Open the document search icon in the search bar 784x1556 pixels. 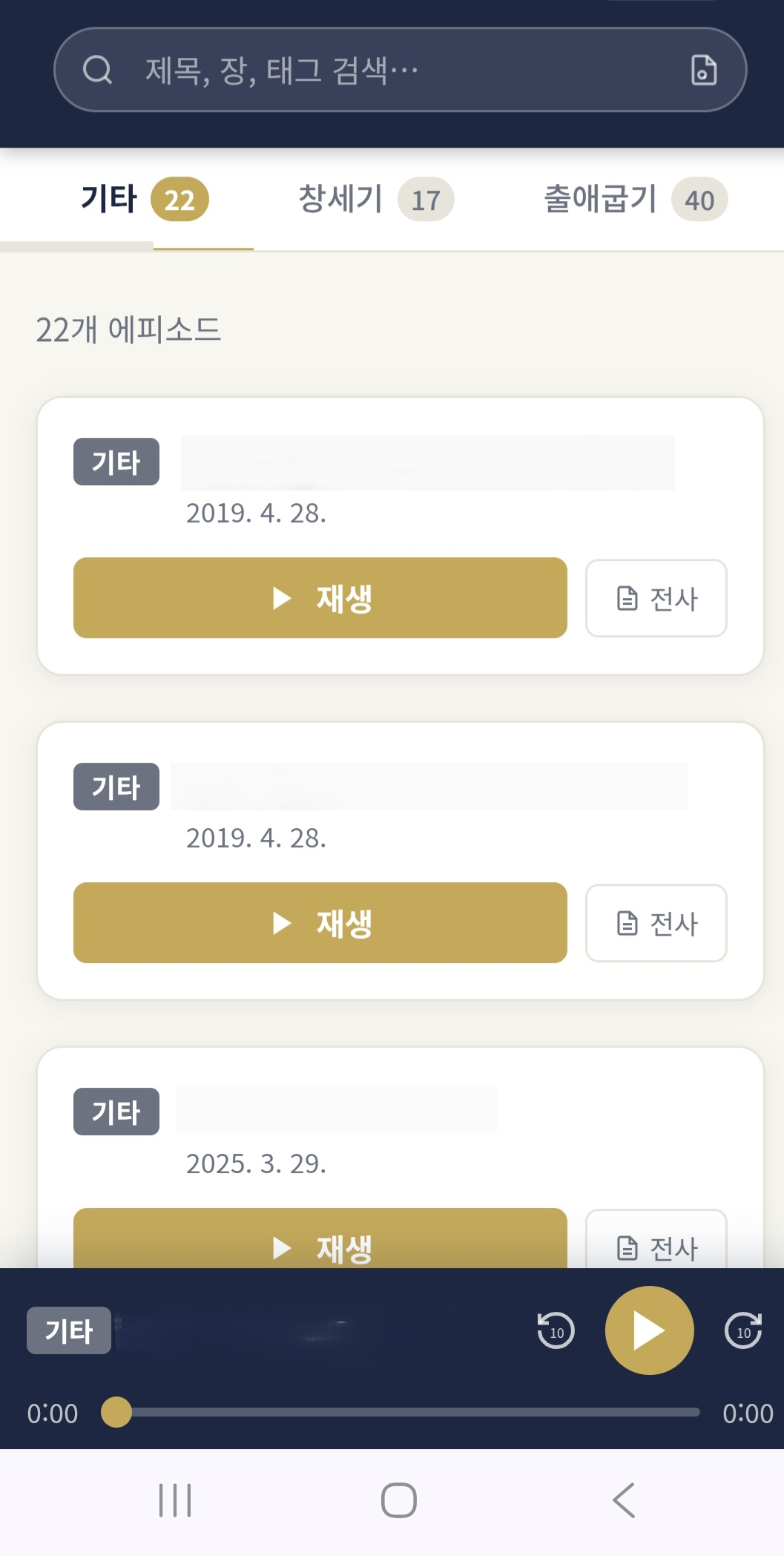pos(703,70)
